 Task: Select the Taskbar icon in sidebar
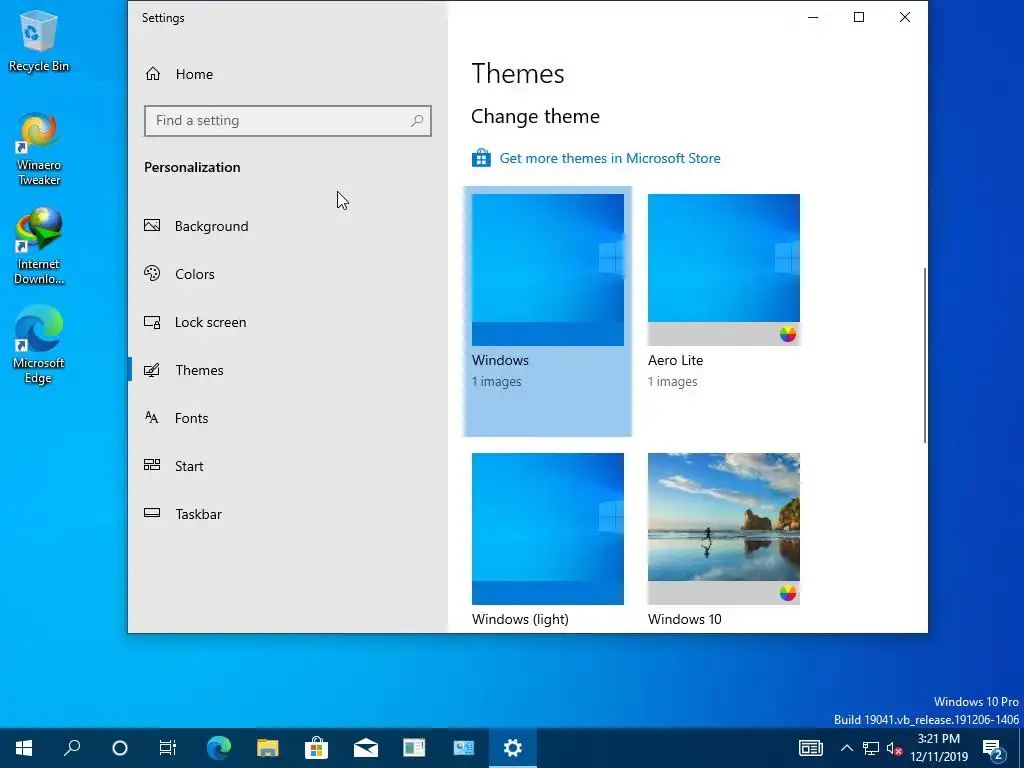(x=152, y=513)
